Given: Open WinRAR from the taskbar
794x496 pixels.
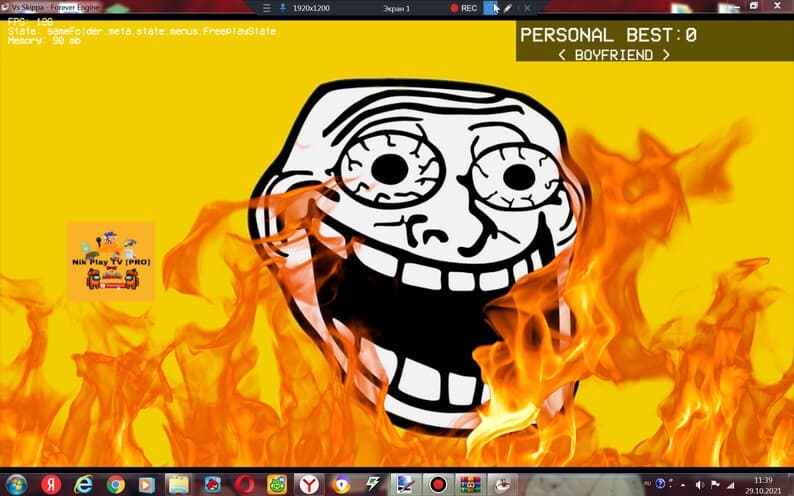Looking at the screenshot, I should click(470, 484).
